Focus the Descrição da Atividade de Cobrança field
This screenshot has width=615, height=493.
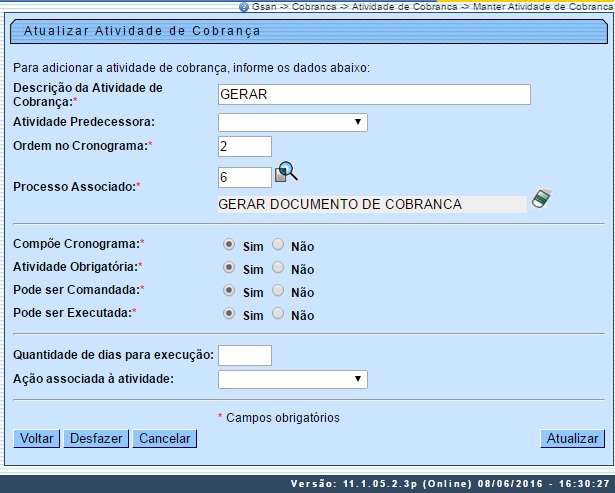(373, 94)
